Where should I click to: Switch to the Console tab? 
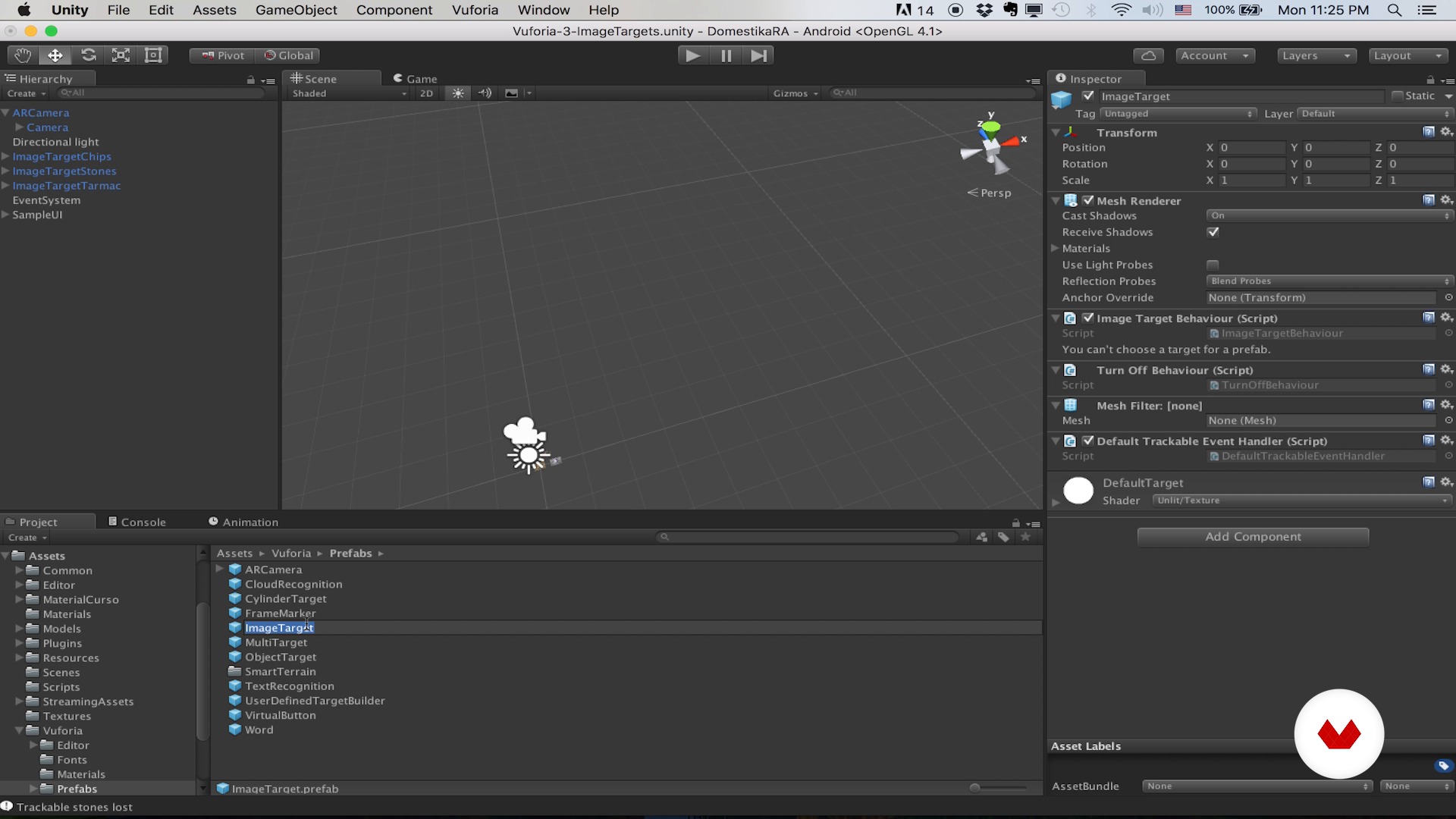coord(136,522)
